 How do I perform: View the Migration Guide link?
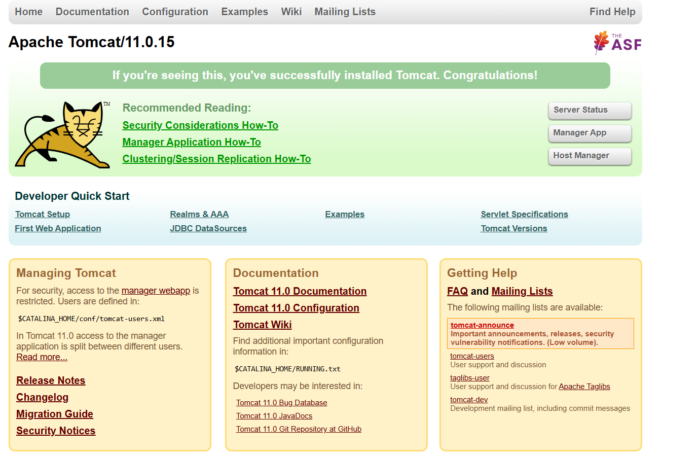coord(55,414)
